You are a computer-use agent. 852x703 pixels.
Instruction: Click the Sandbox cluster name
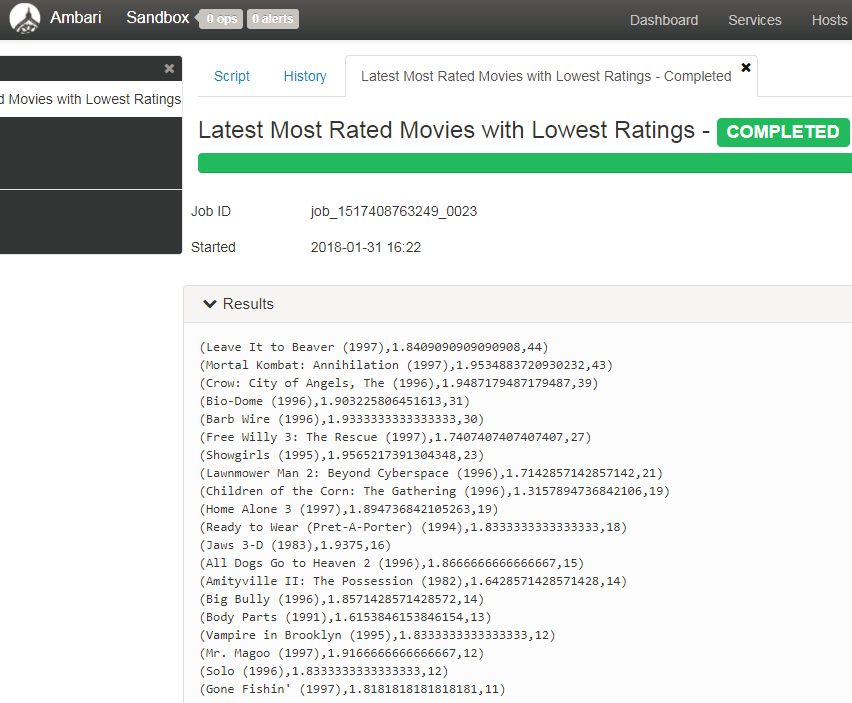pos(158,17)
